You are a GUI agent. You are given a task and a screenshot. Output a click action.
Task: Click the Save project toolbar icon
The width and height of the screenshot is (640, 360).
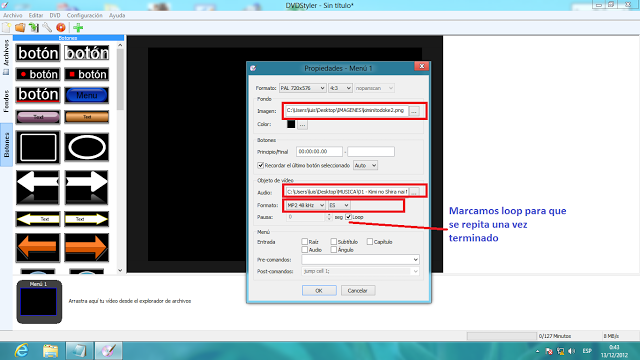click(x=33, y=28)
